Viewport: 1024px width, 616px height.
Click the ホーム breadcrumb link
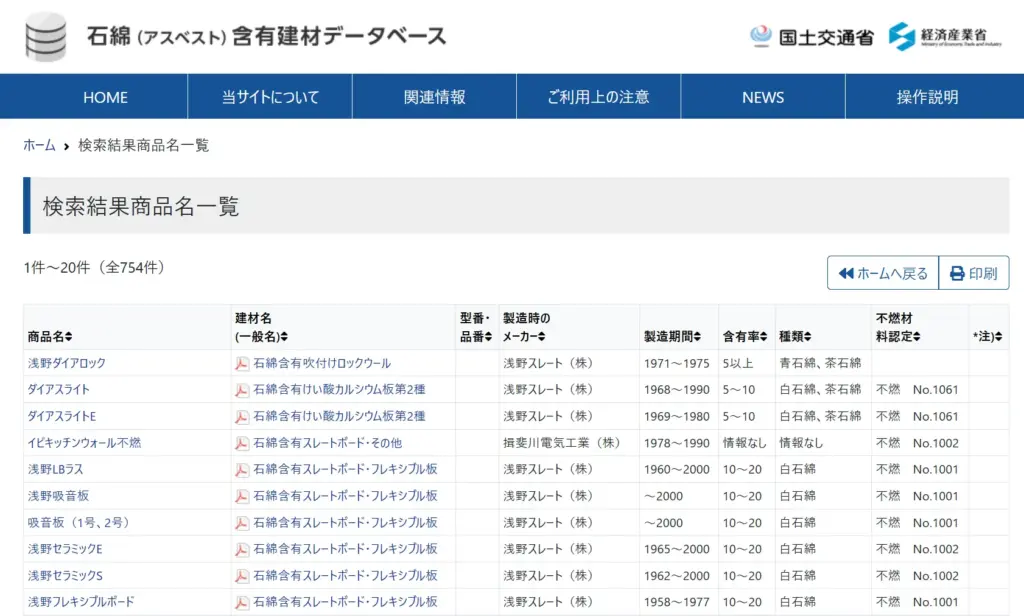[x=39, y=145]
